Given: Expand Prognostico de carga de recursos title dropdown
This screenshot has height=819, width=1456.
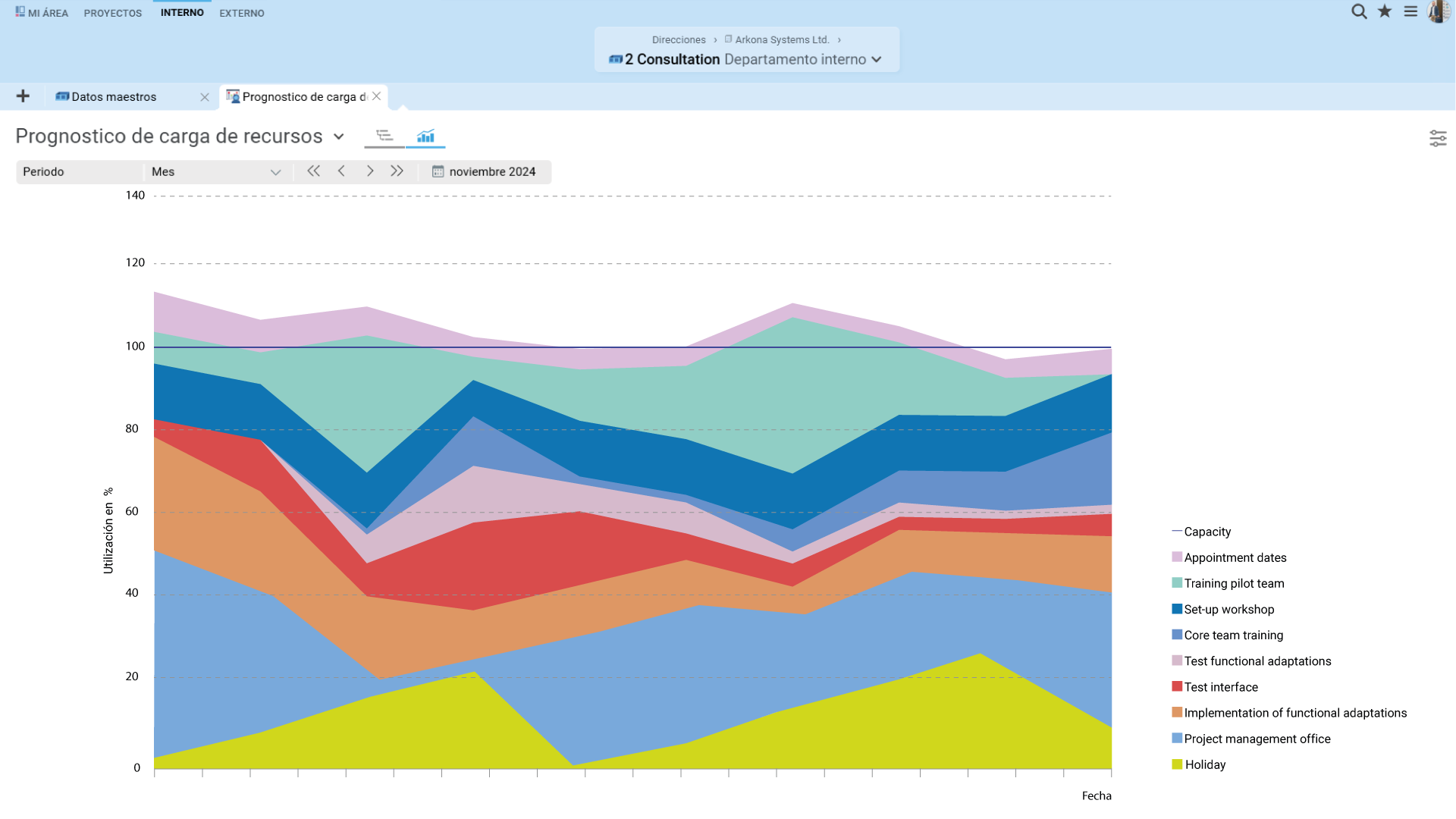Looking at the screenshot, I should click(339, 136).
